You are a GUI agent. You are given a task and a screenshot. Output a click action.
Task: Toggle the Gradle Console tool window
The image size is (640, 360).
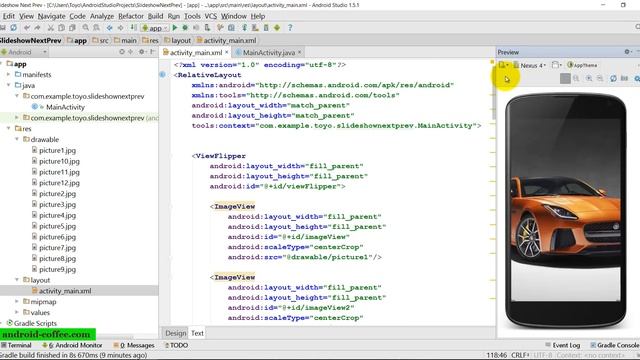[615, 345]
